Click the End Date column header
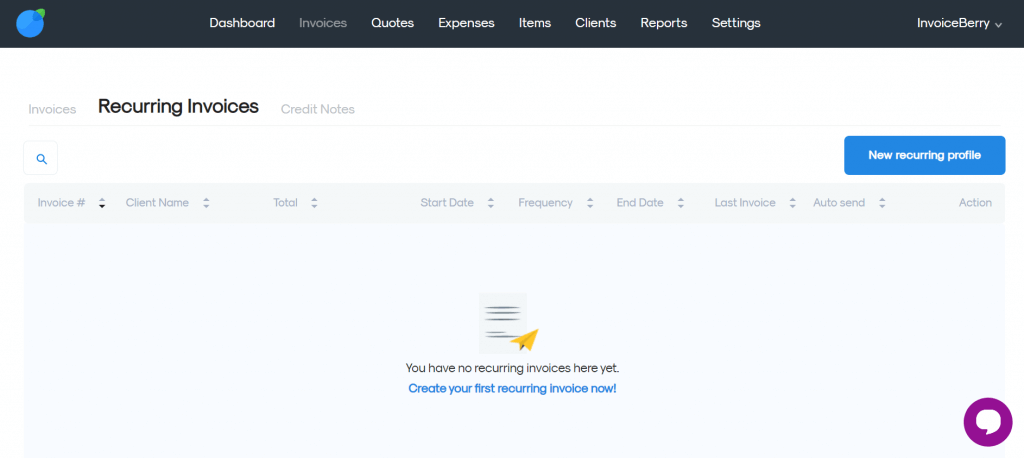Viewport: 1024px width, 458px height. pos(640,203)
